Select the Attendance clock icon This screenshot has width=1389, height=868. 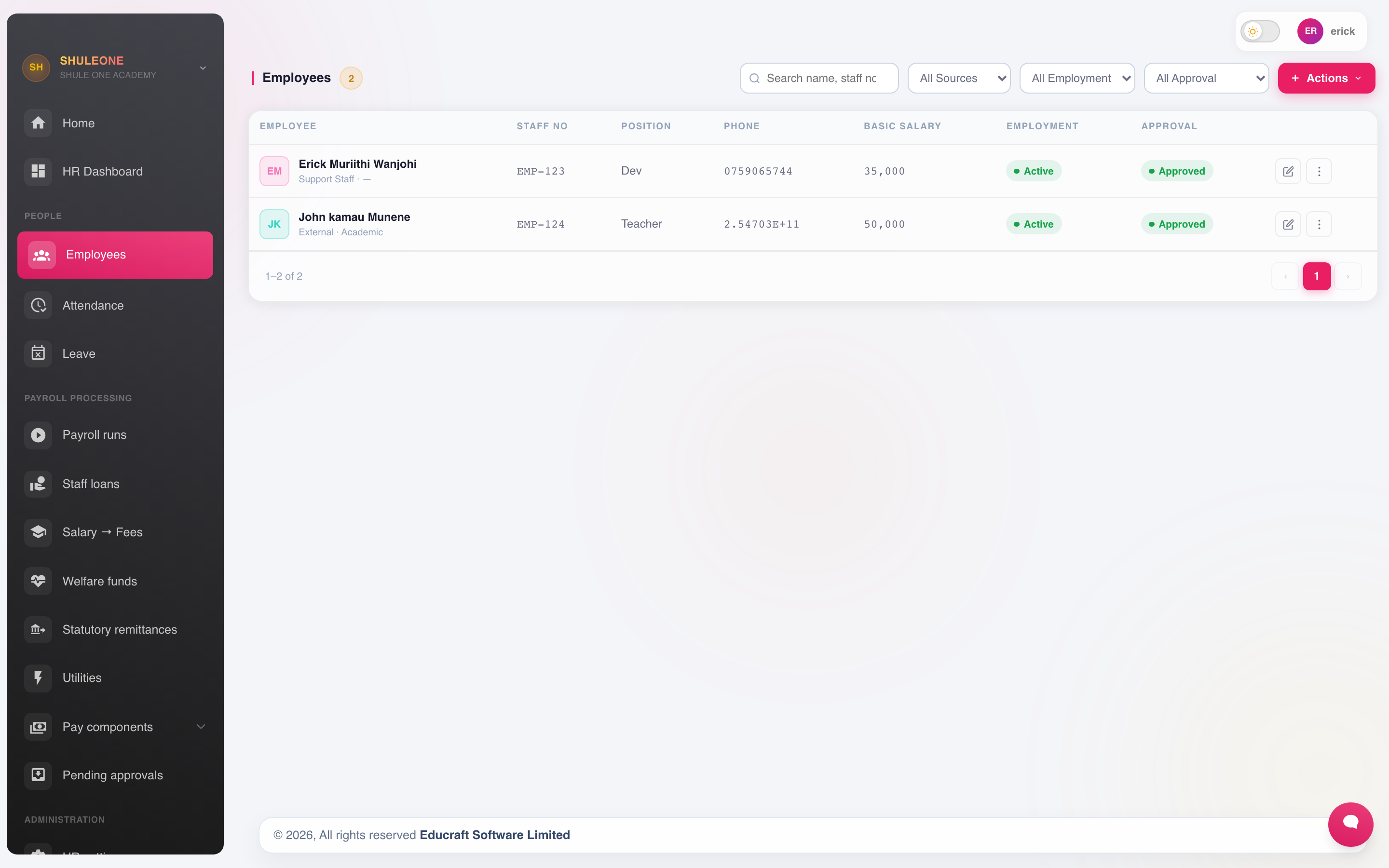[38, 305]
